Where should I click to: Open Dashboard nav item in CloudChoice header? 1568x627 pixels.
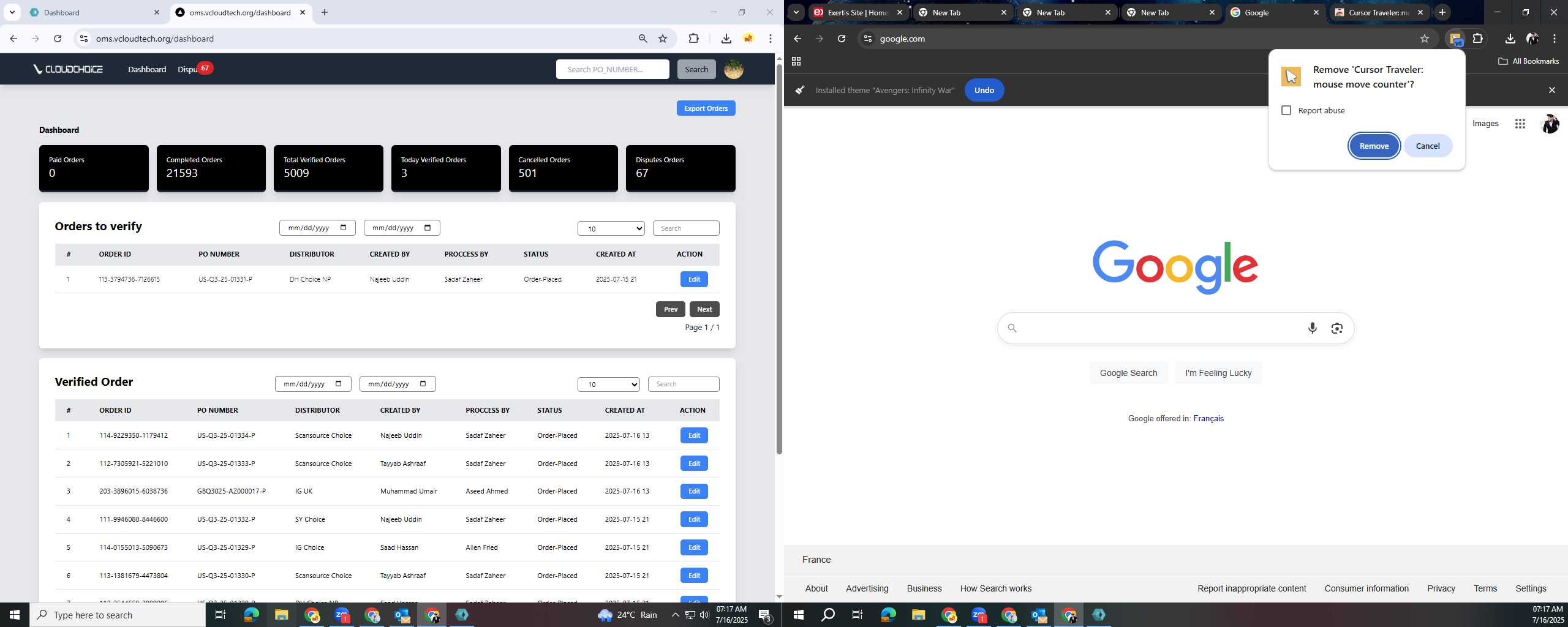pos(147,69)
